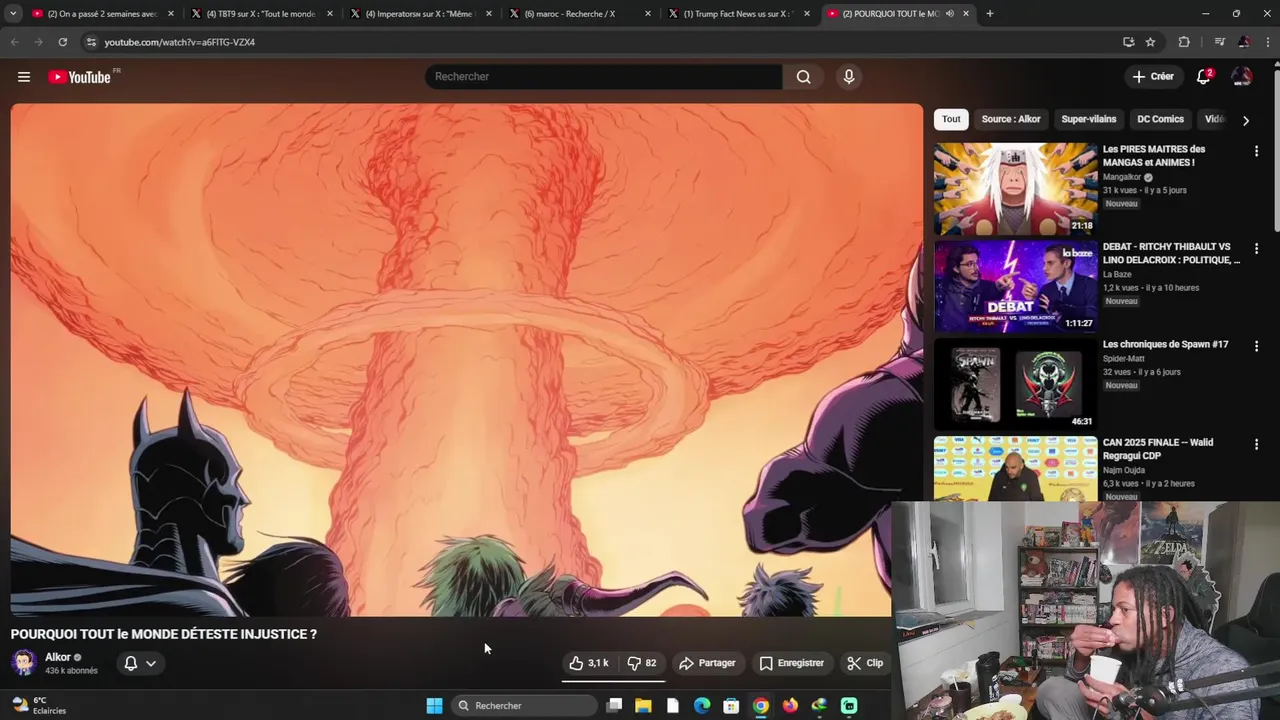
Task: Open the Alkor channel avatar
Action: 24,662
